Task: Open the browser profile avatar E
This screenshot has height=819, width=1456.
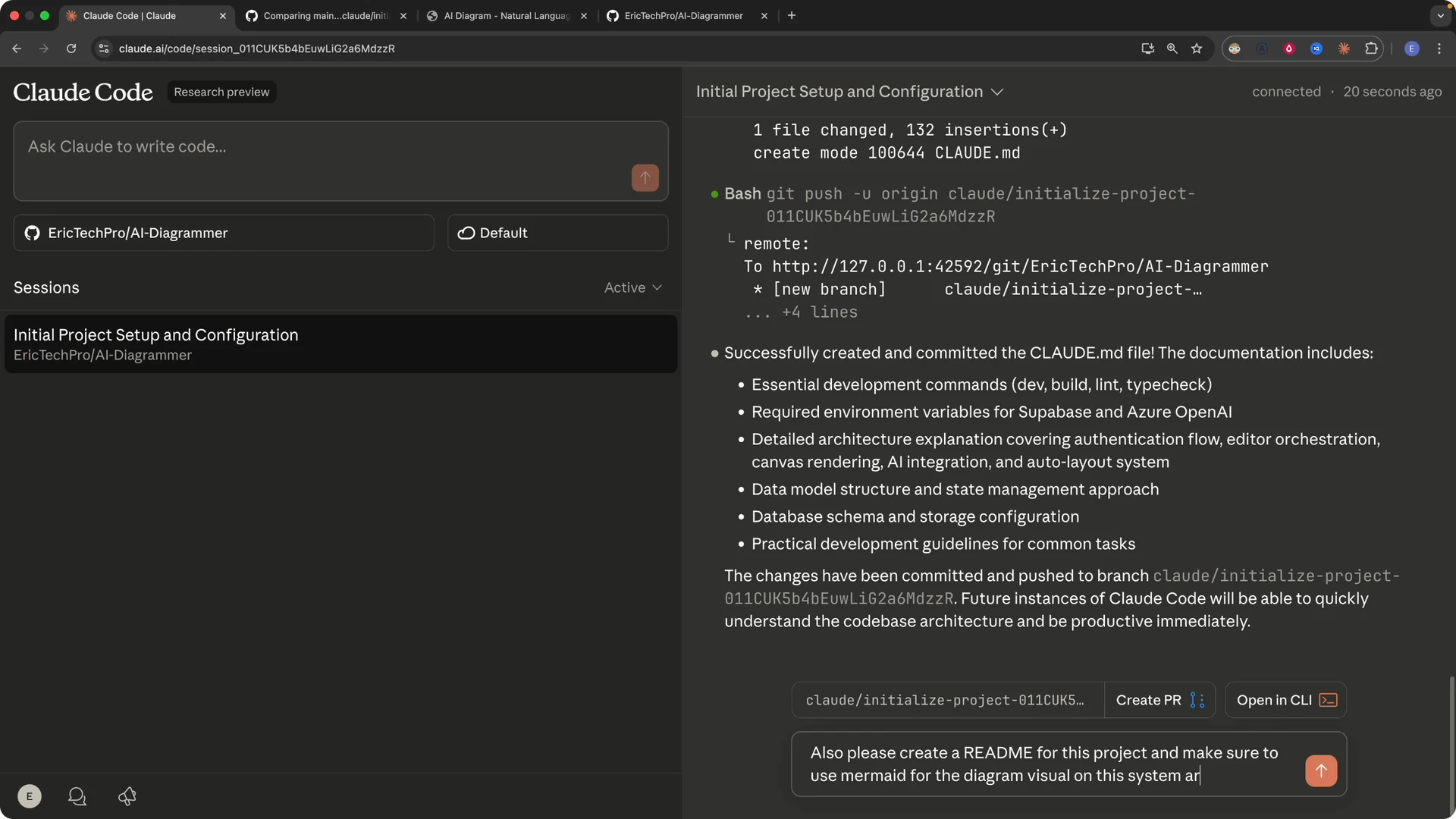Action: (1412, 49)
